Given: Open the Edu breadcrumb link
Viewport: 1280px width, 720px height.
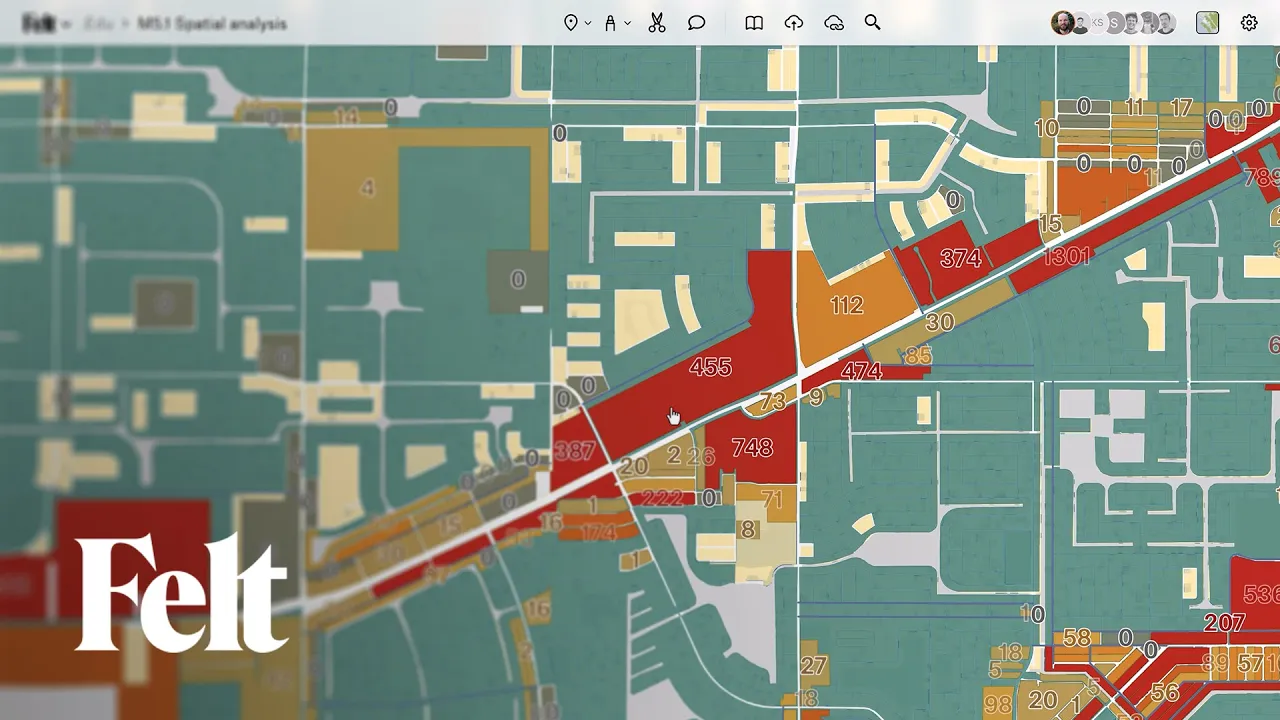Looking at the screenshot, I should pos(98,23).
